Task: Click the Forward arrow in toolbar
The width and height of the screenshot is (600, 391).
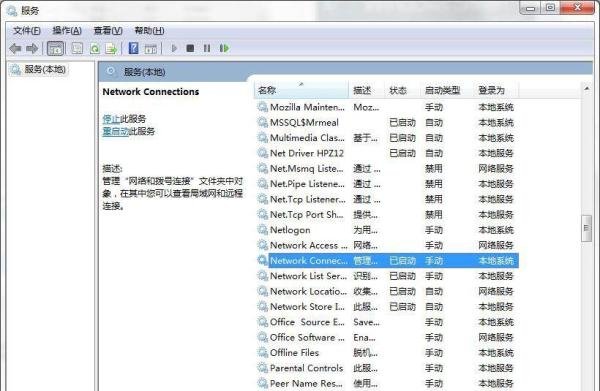Action: click(x=32, y=49)
